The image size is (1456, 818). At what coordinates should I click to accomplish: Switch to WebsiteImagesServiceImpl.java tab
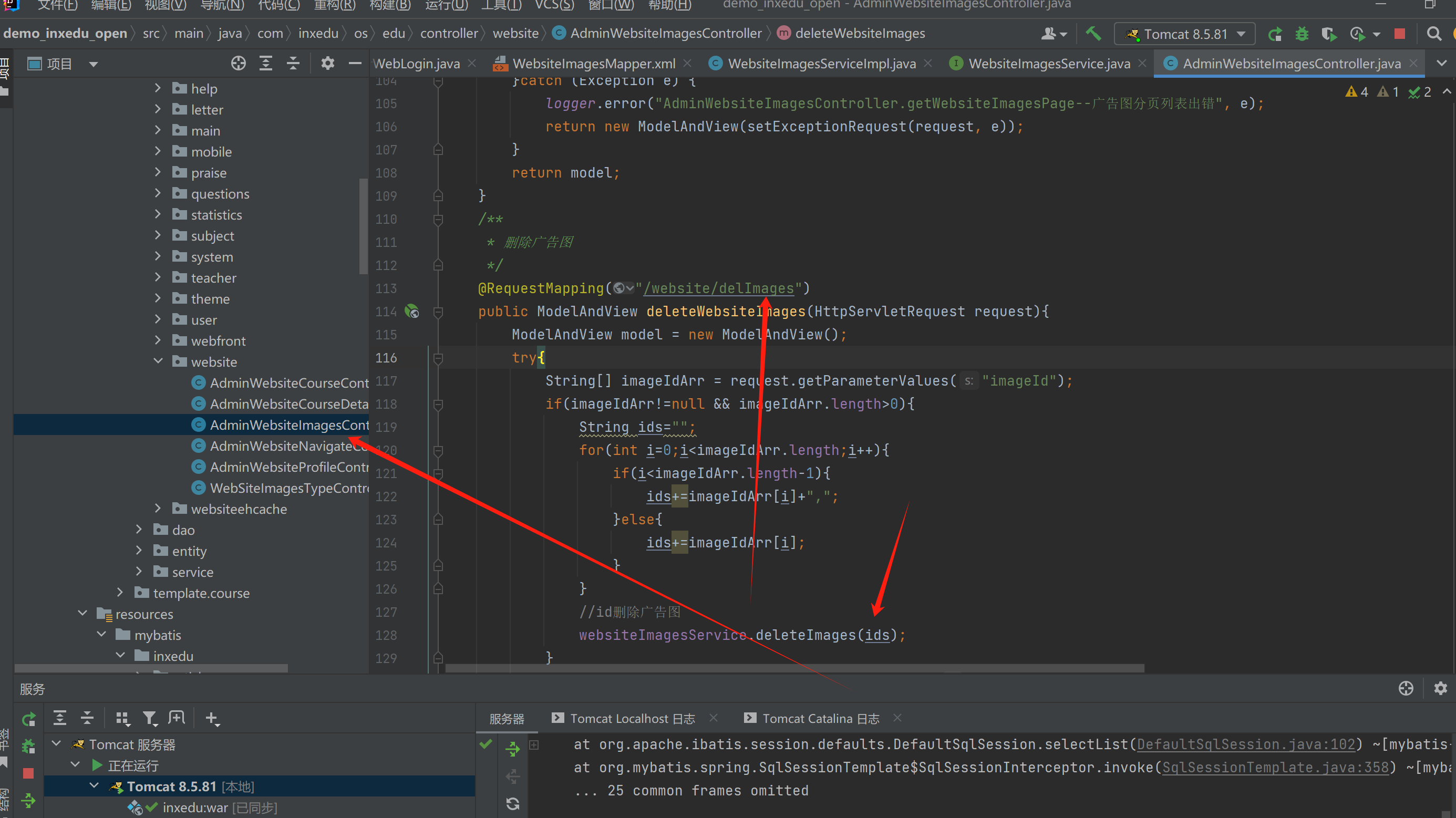click(x=821, y=64)
